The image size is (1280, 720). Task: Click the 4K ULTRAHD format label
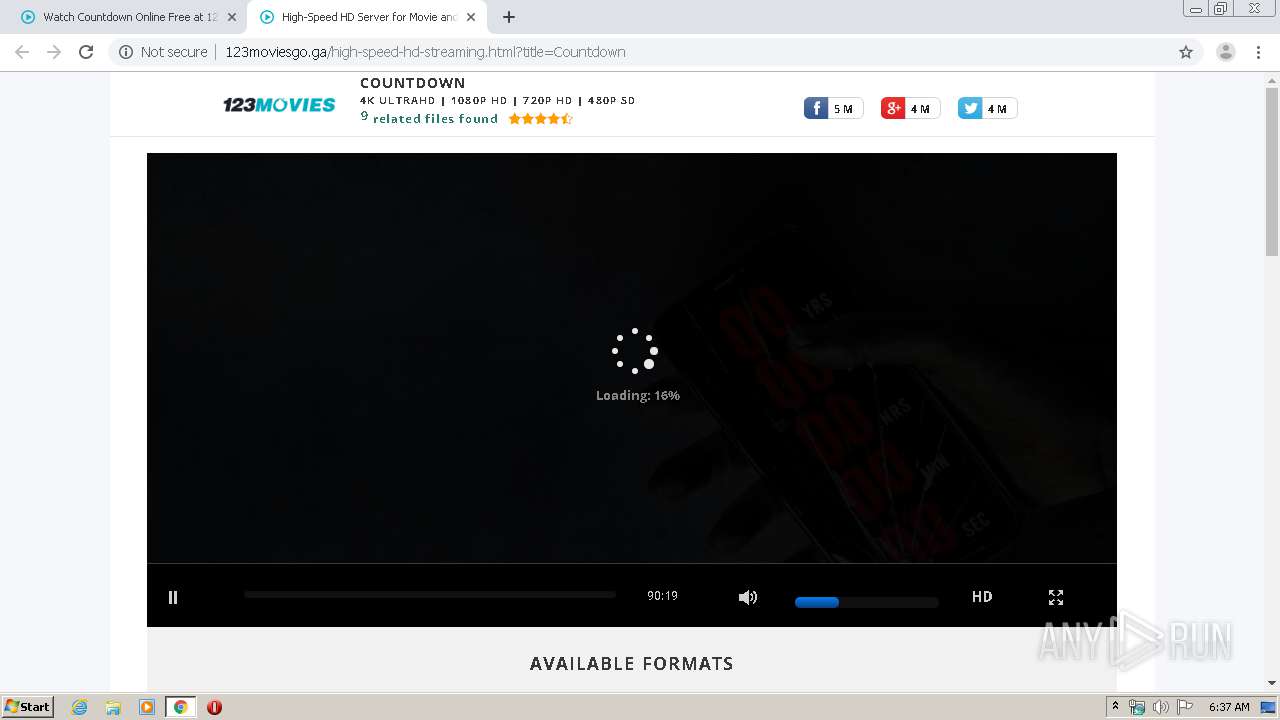[x=398, y=101]
